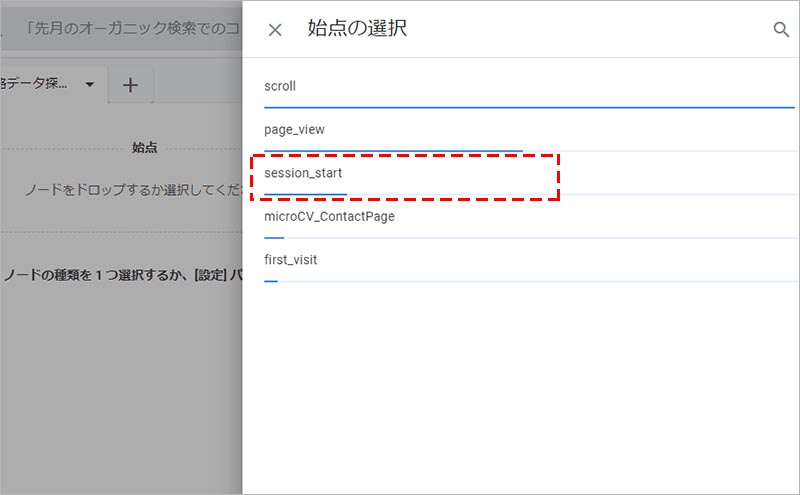This screenshot has height=495, width=800.
Task: Click the 先月のオーガニック検索 search box
Action: [x=120, y=29]
